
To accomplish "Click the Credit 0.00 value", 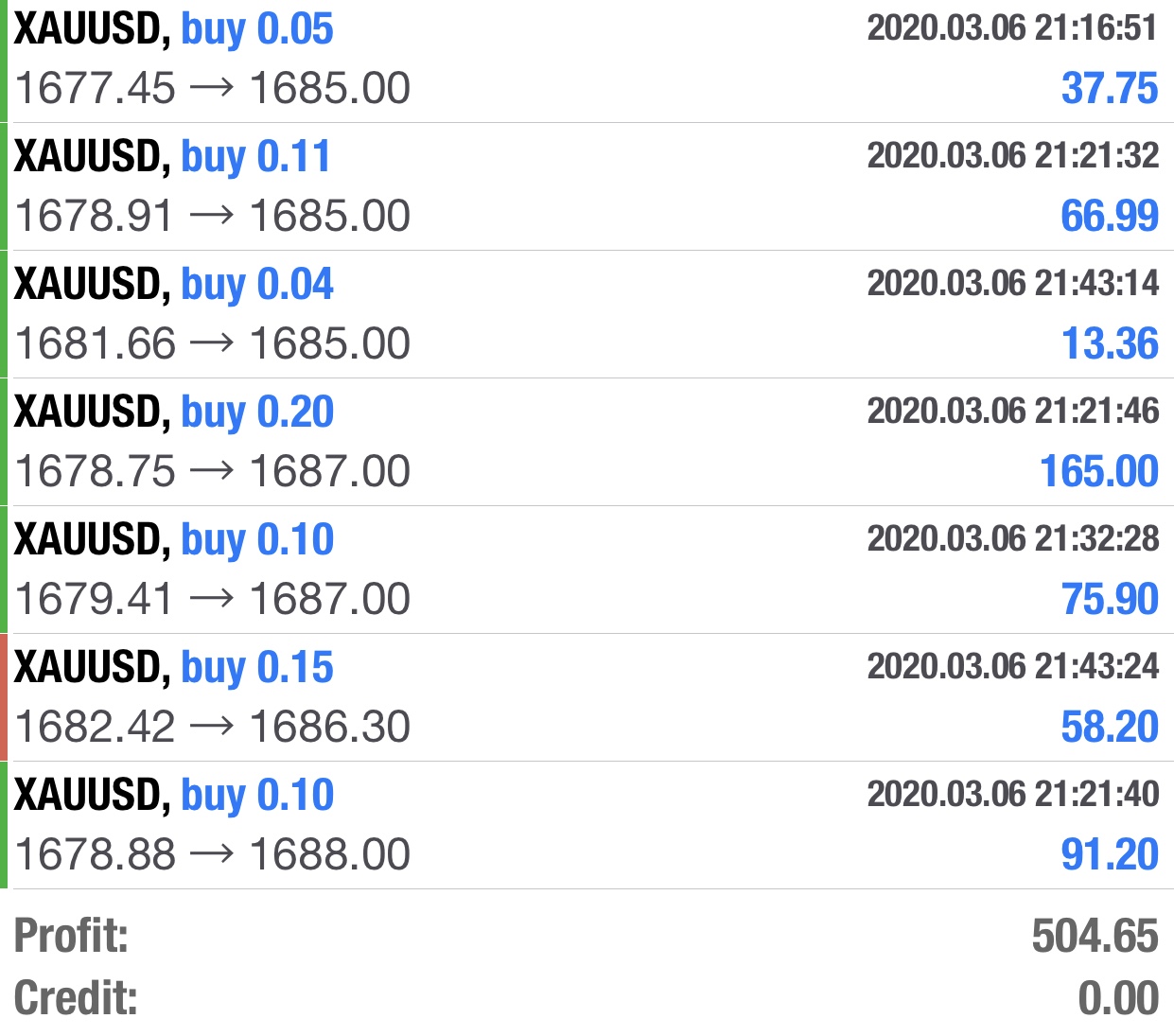I will pos(1119,998).
